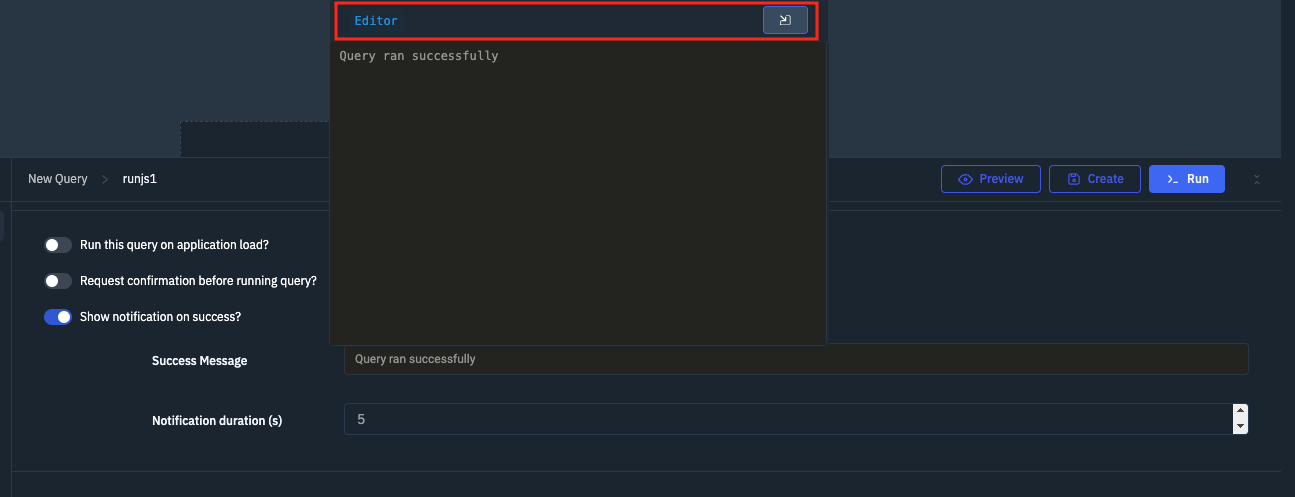Click the terminal prompt icon on Run

1172,179
